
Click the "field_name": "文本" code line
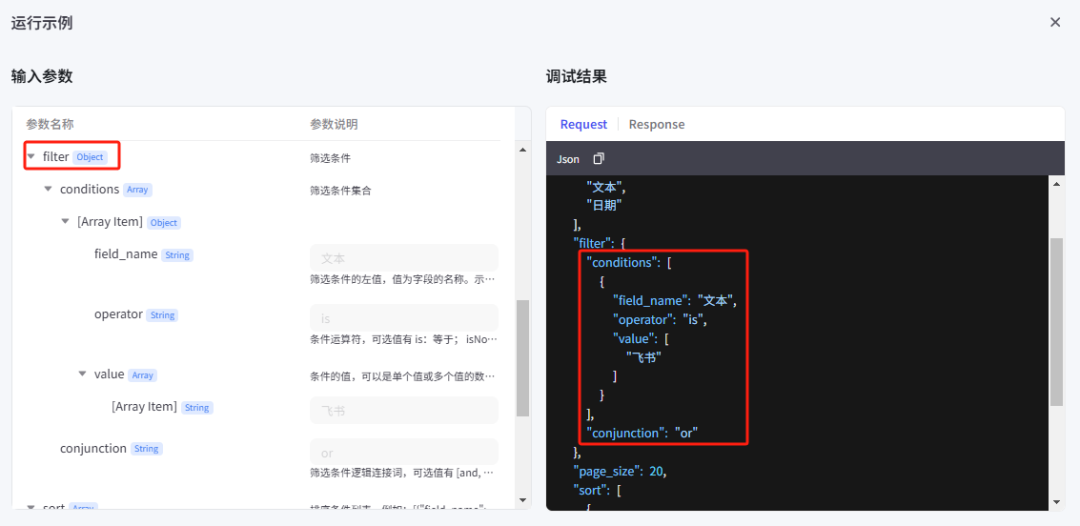[x=676, y=301]
